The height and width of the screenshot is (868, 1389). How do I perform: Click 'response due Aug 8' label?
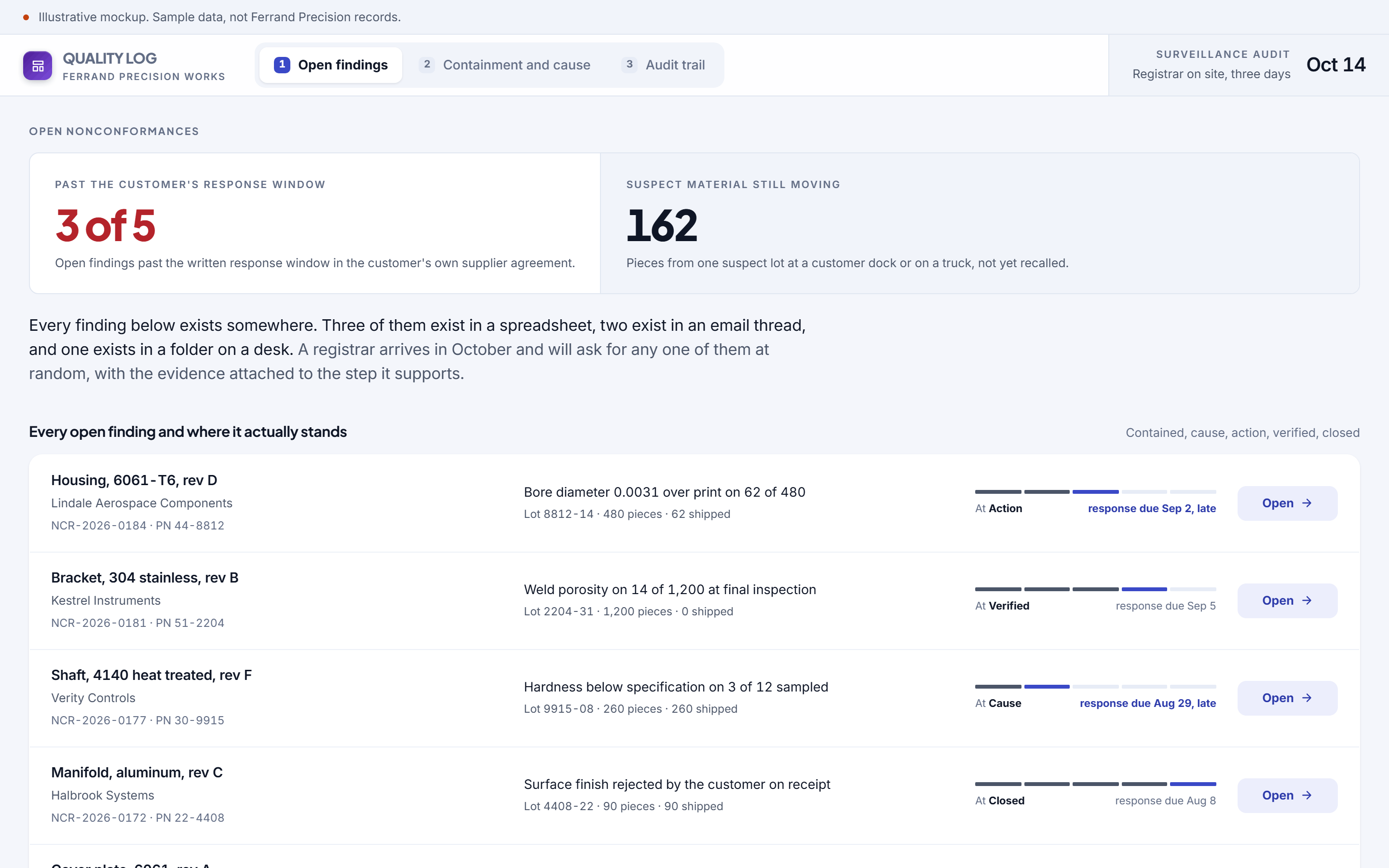(1165, 801)
